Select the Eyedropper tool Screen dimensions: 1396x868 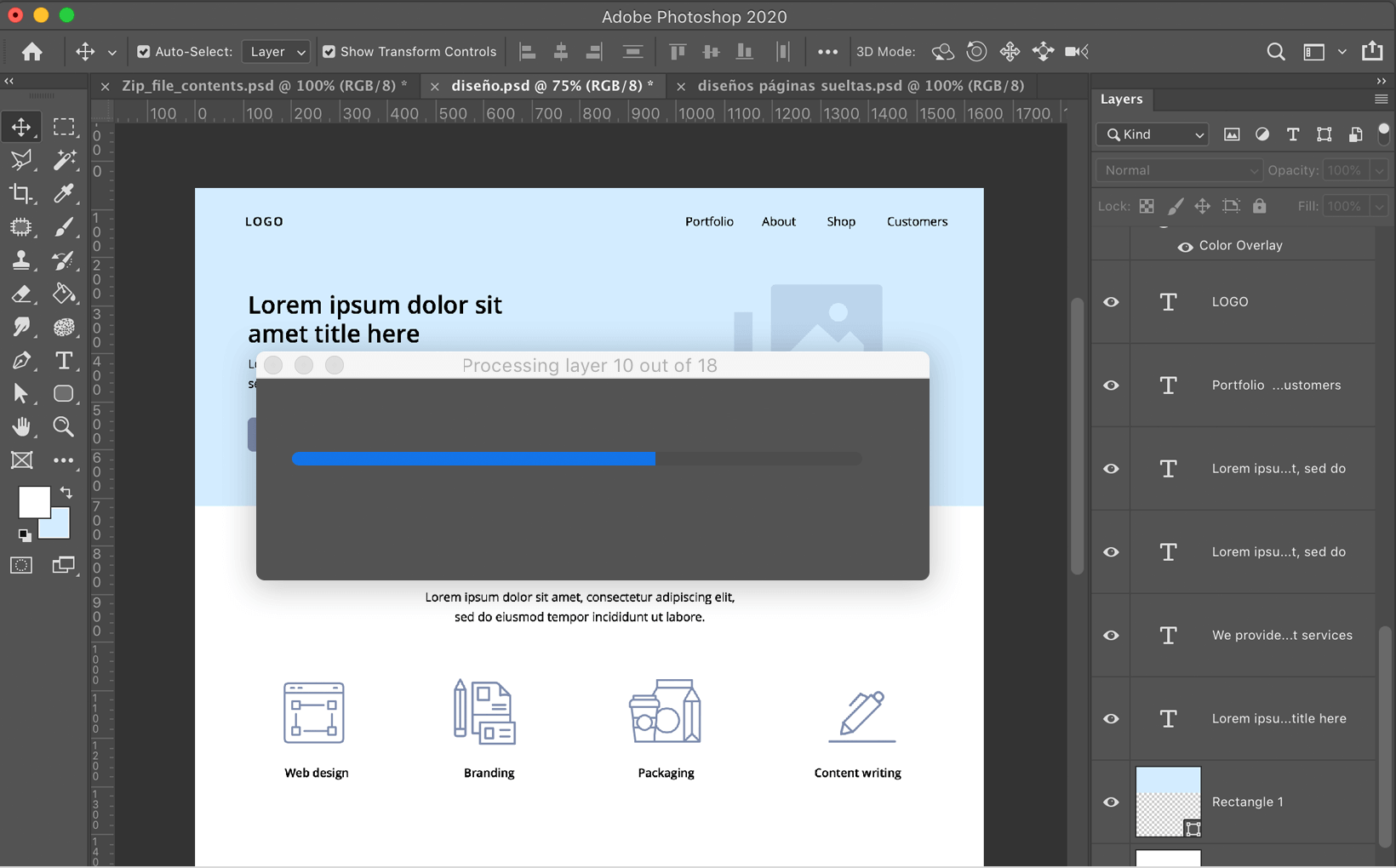point(64,194)
